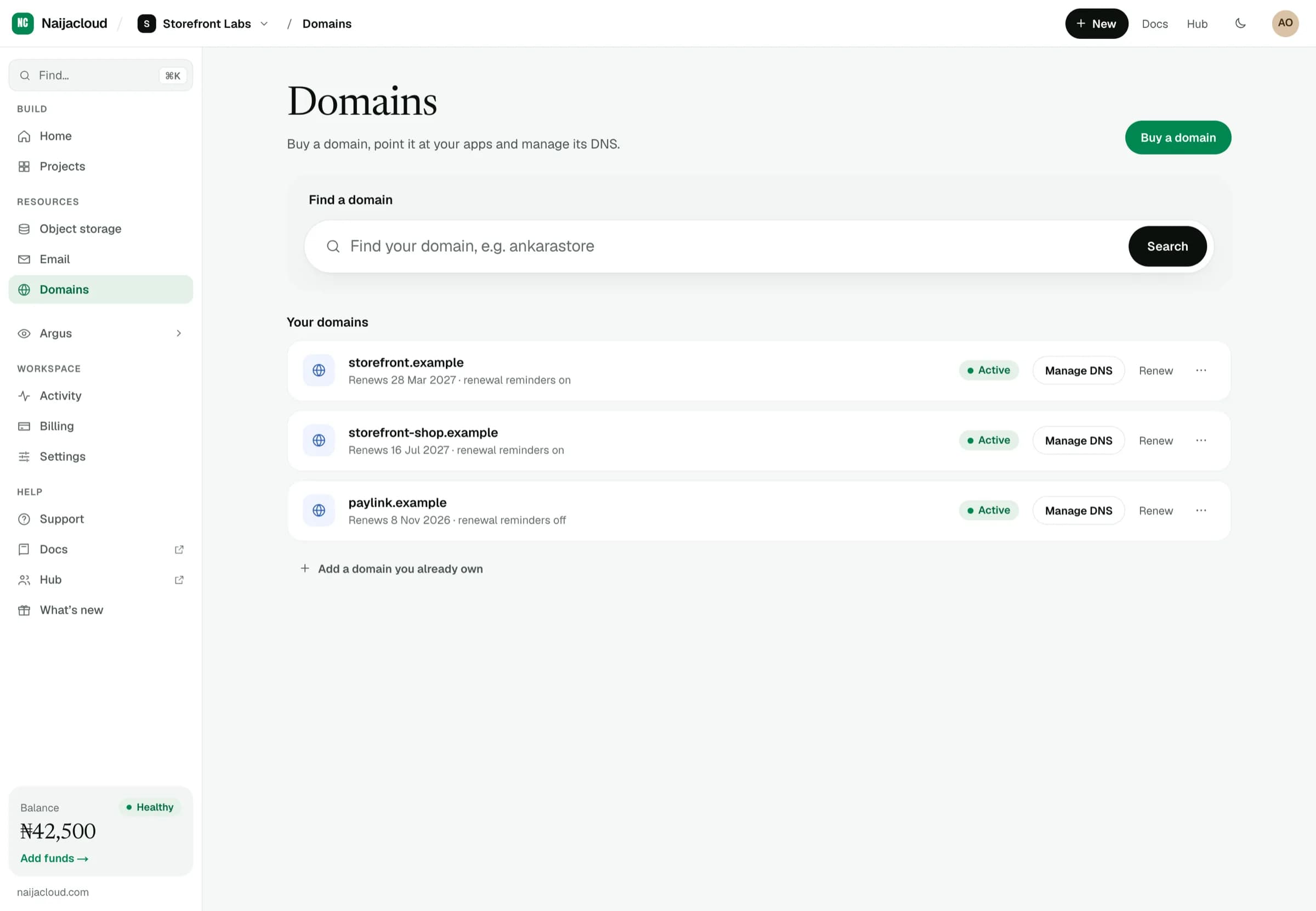The width and height of the screenshot is (1316, 911).
Task: Open more options for storefront.example
Action: (x=1201, y=370)
